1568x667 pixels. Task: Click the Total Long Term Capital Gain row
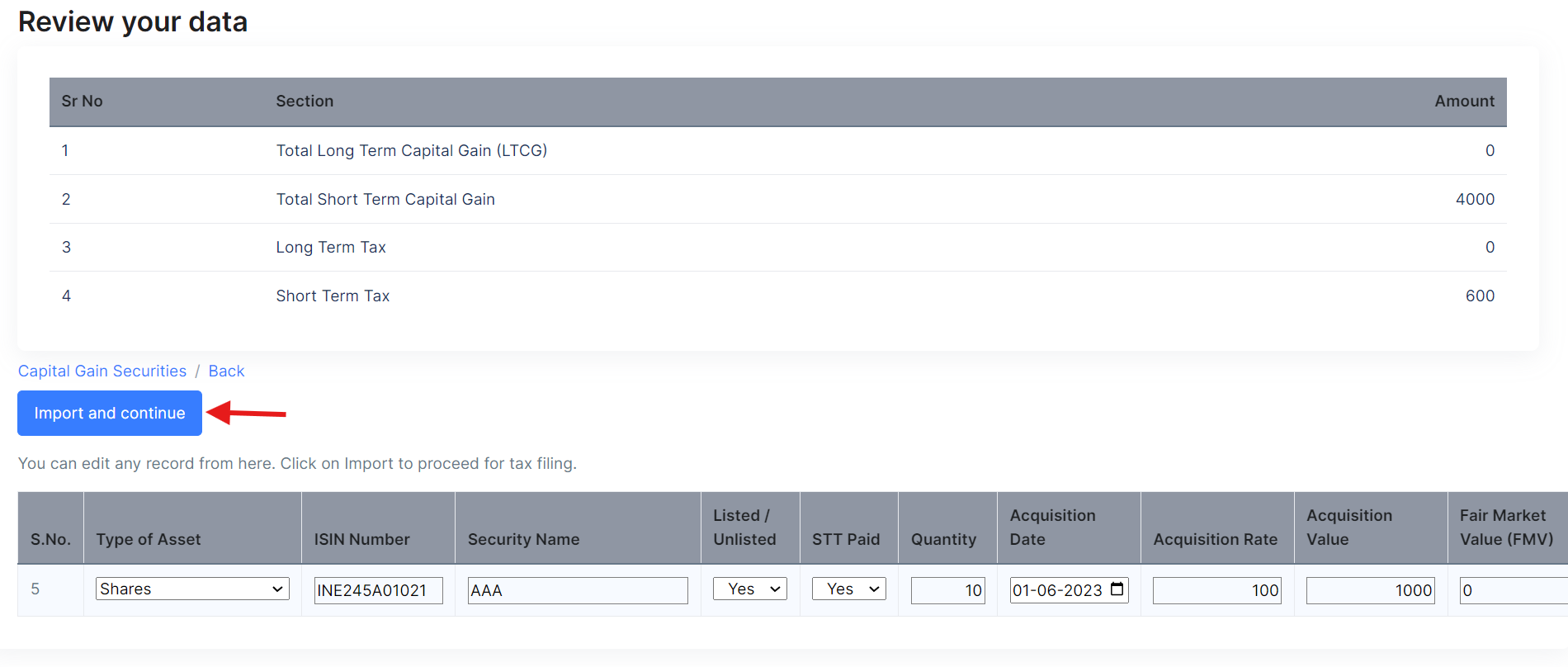tap(411, 150)
